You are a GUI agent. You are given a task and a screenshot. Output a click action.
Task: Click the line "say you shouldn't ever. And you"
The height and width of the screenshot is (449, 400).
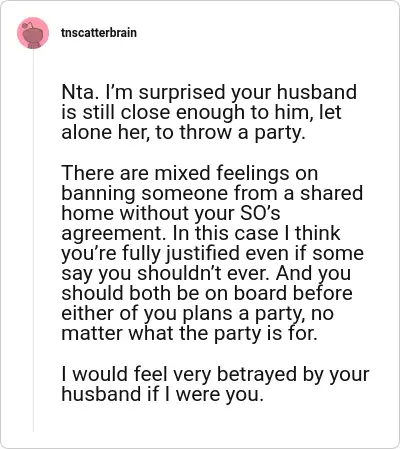coord(206,274)
